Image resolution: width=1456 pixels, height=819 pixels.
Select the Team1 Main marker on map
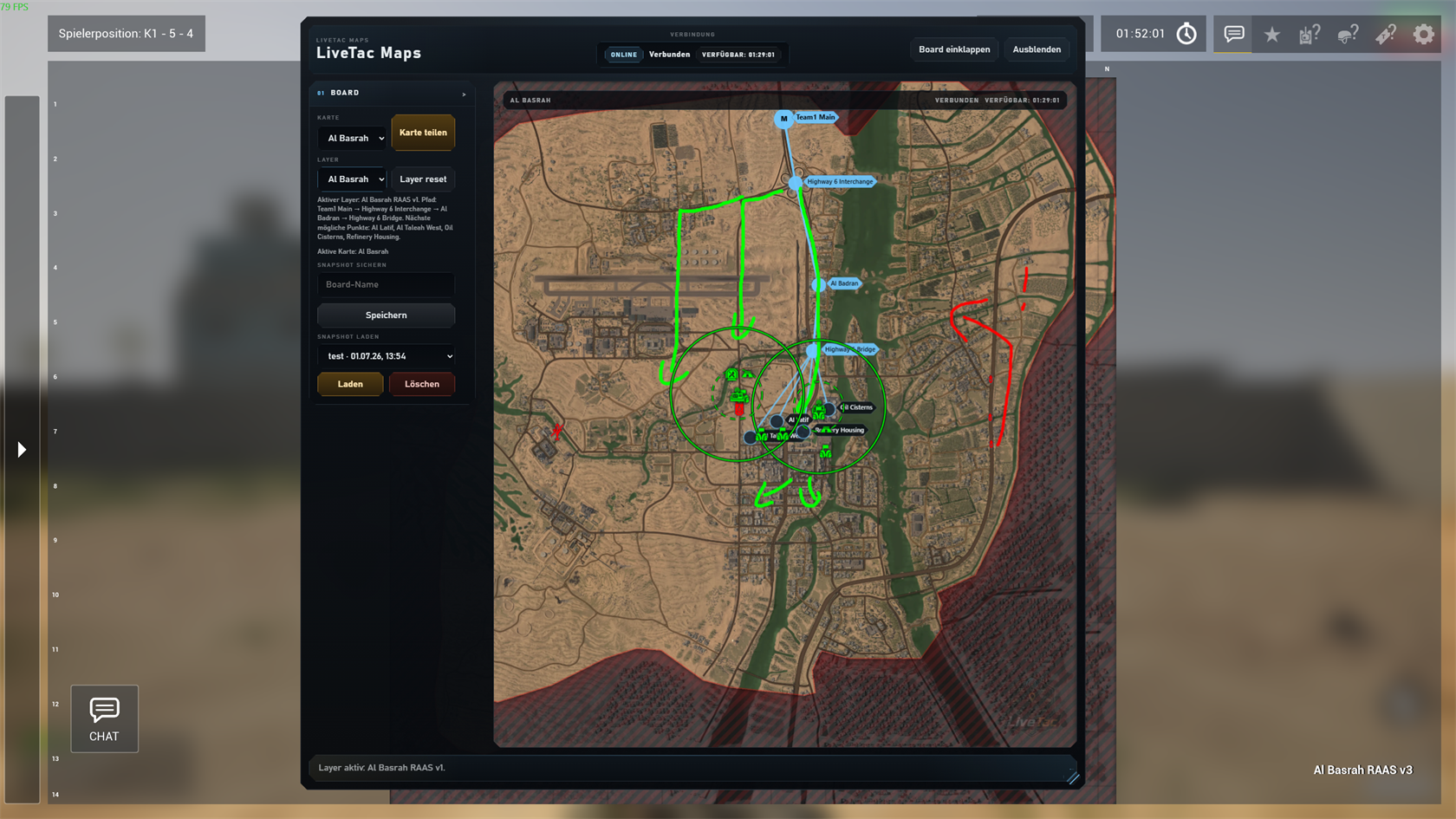pyautogui.click(x=783, y=119)
